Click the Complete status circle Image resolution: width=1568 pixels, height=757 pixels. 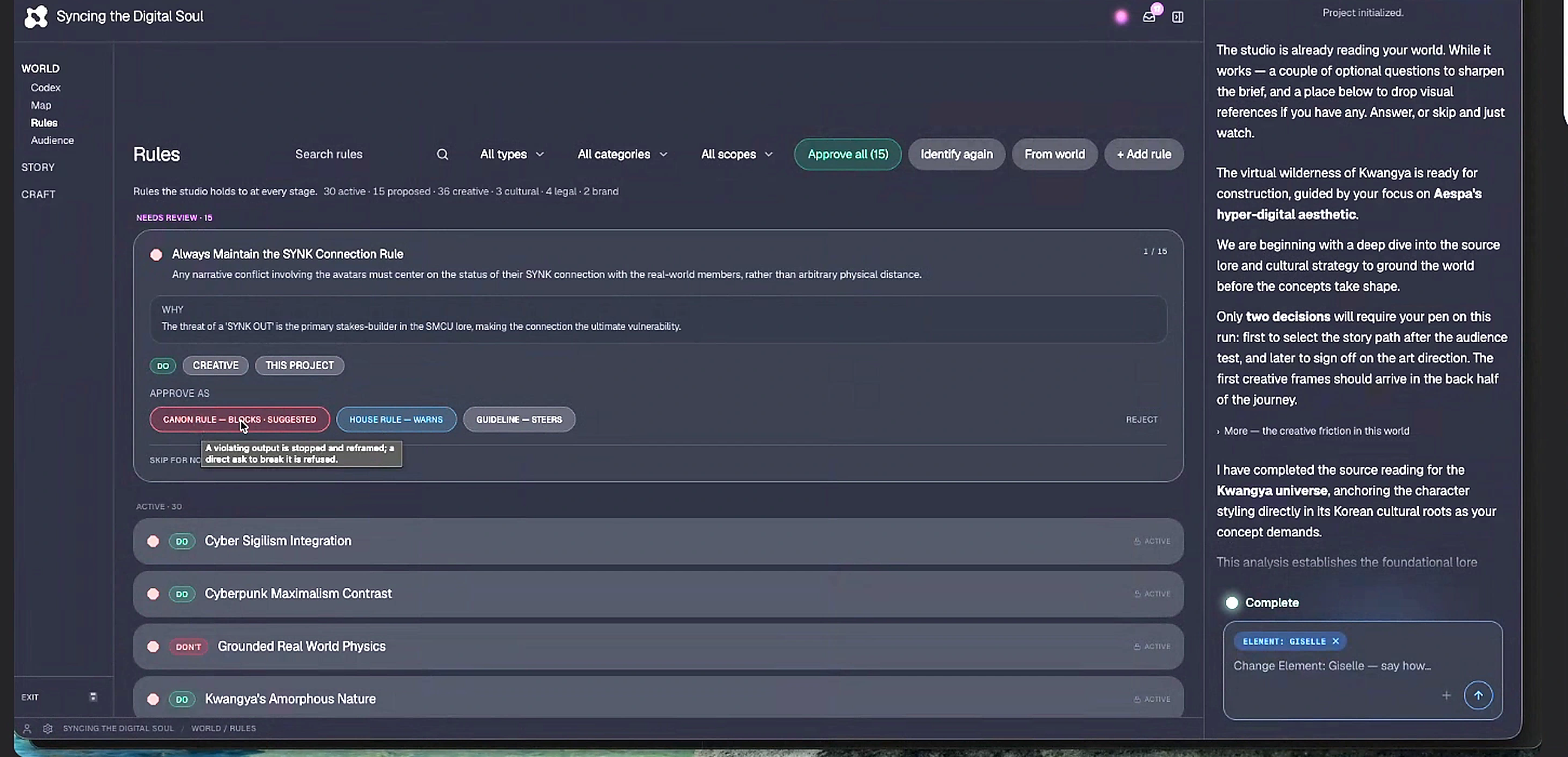tap(1232, 603)
